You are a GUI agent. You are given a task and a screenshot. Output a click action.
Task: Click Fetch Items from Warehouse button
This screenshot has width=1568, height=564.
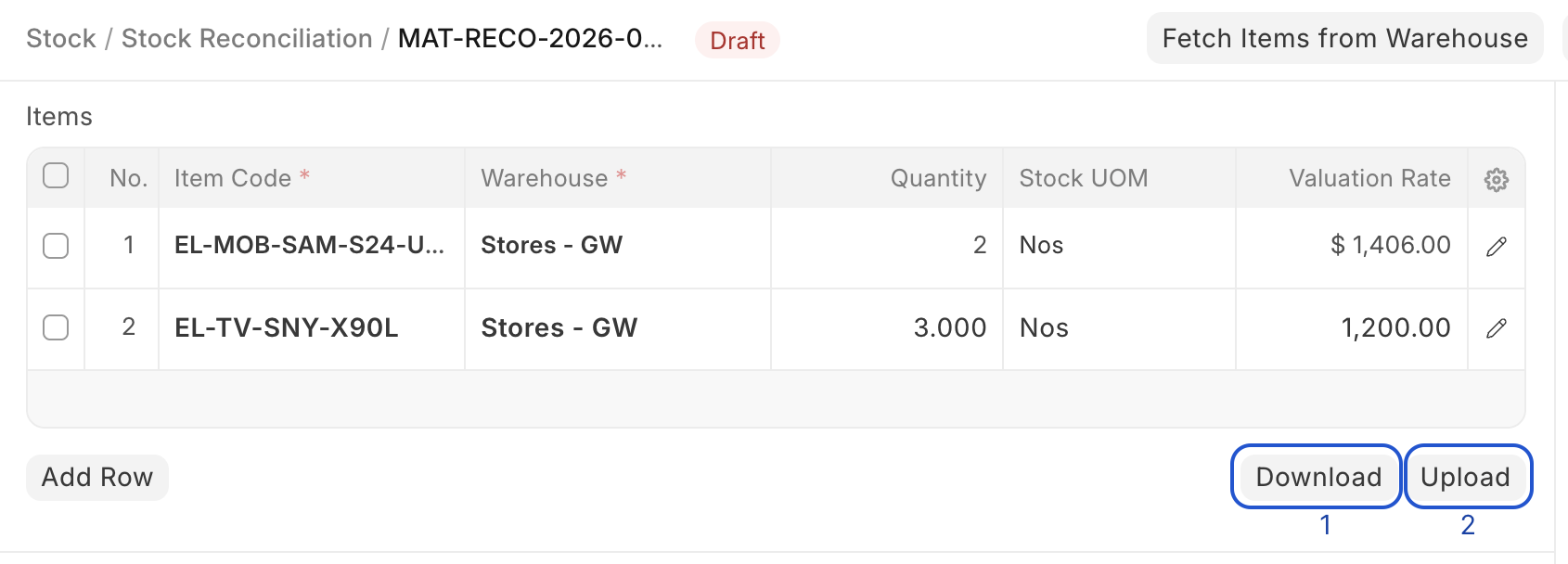pyautogui.click(x=1344, y=39)
